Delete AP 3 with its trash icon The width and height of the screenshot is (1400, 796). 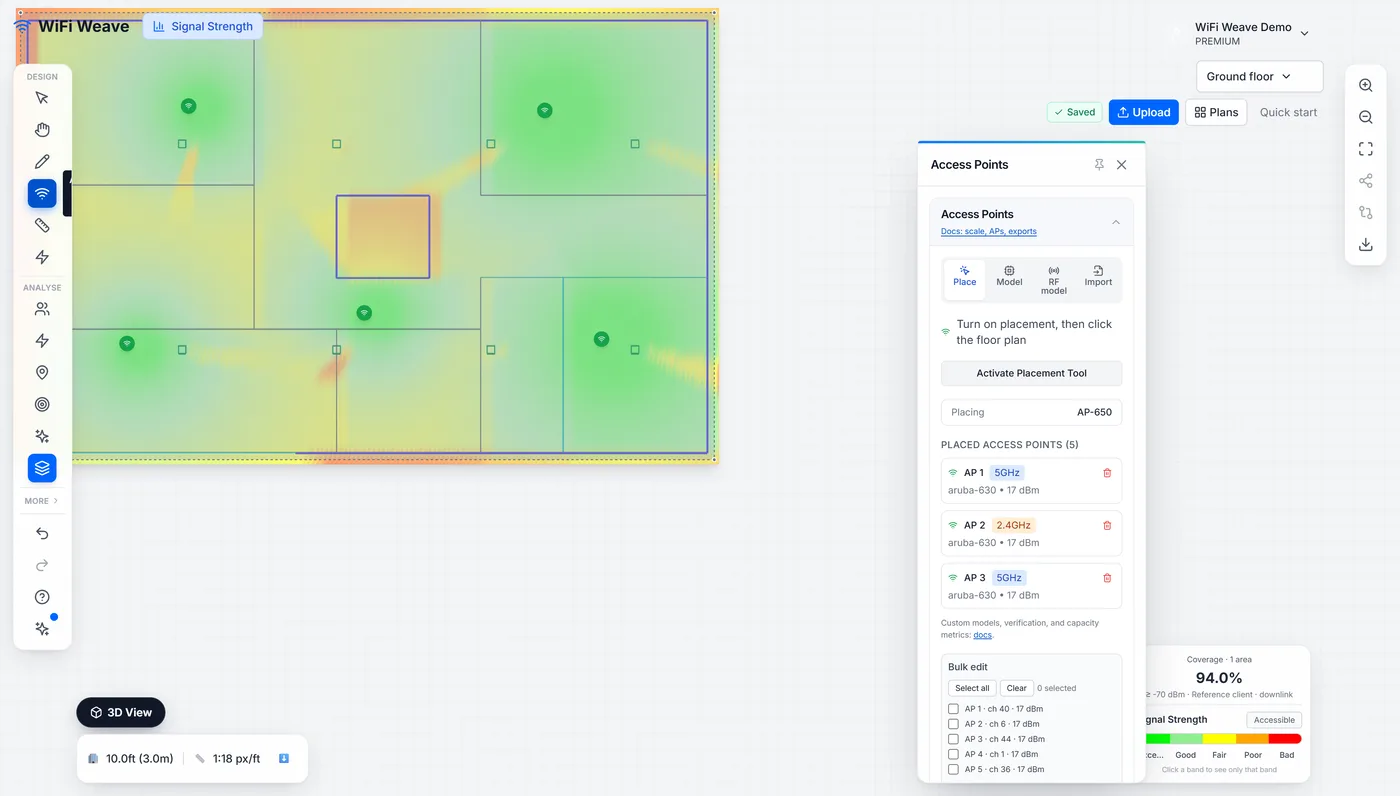click(1107, 578)
